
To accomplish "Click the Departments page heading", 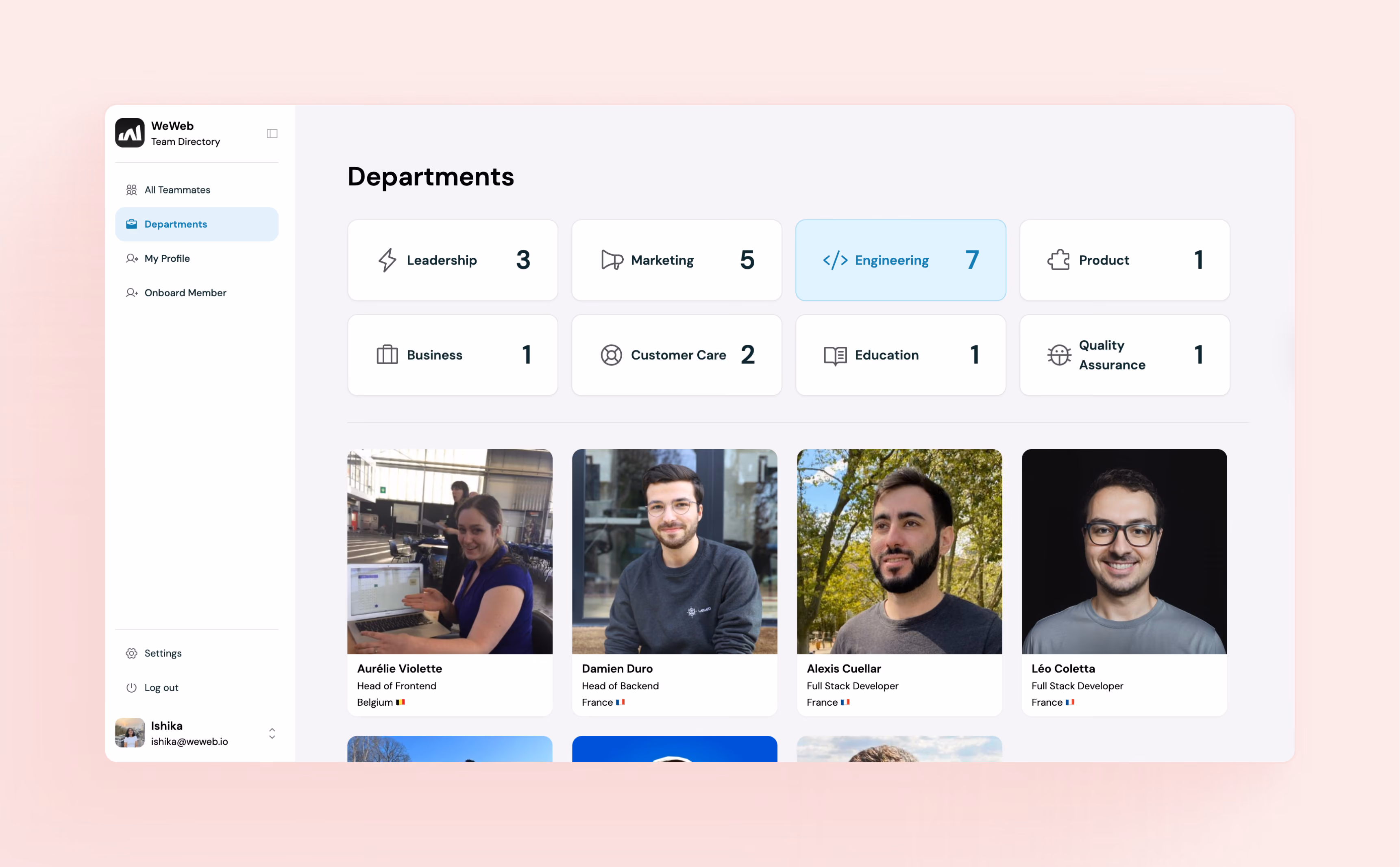I will (x=431, y=176).
